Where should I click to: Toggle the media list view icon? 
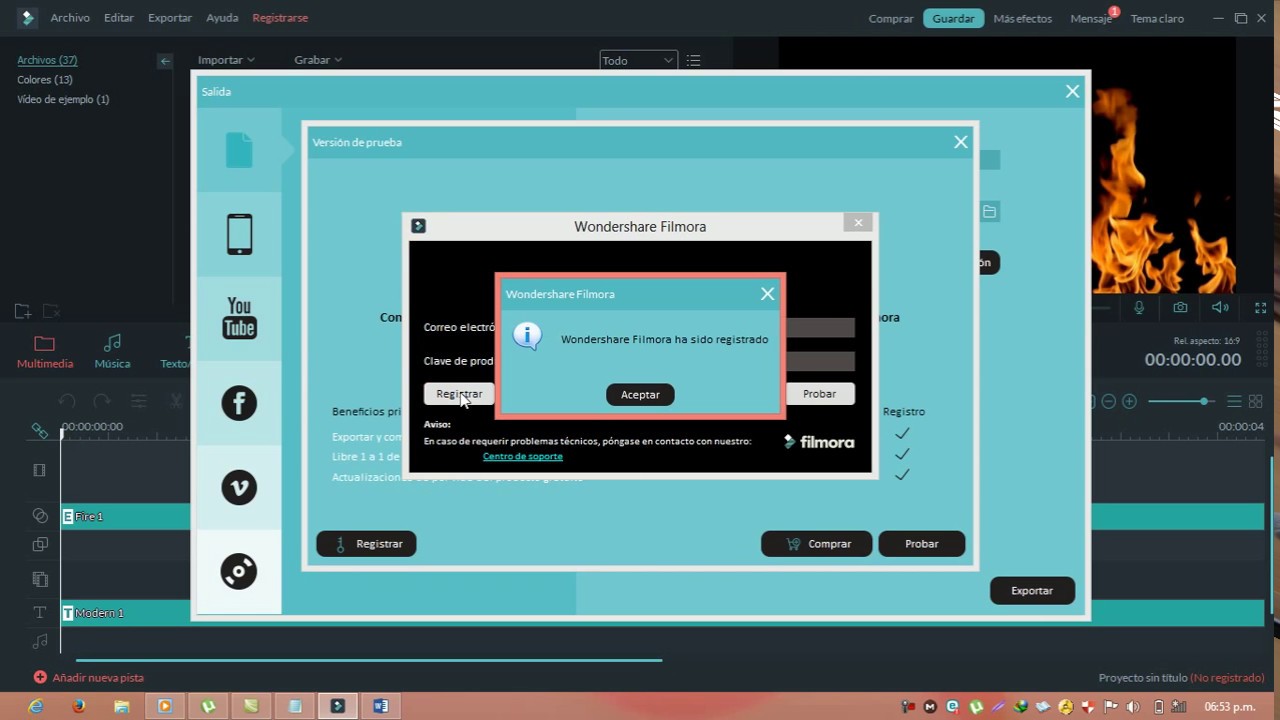pyautogui.click(x=694, y=61)
